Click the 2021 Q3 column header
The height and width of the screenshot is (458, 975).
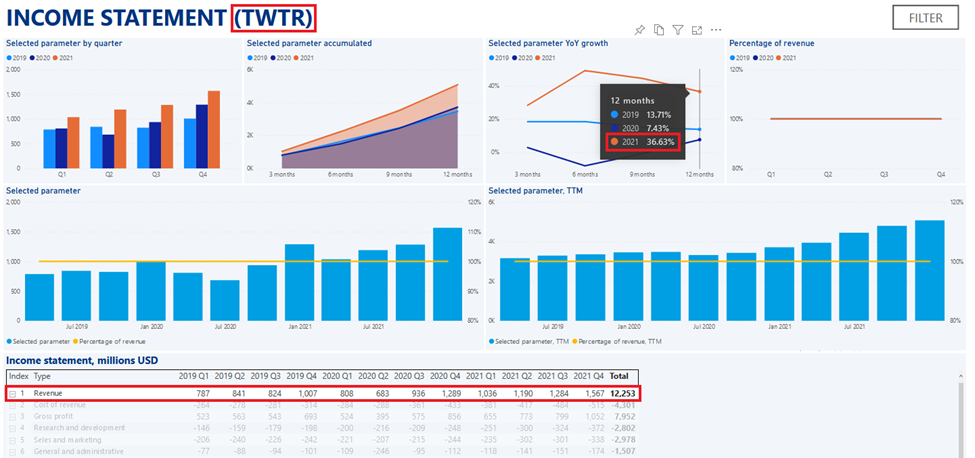click(553, 376)
